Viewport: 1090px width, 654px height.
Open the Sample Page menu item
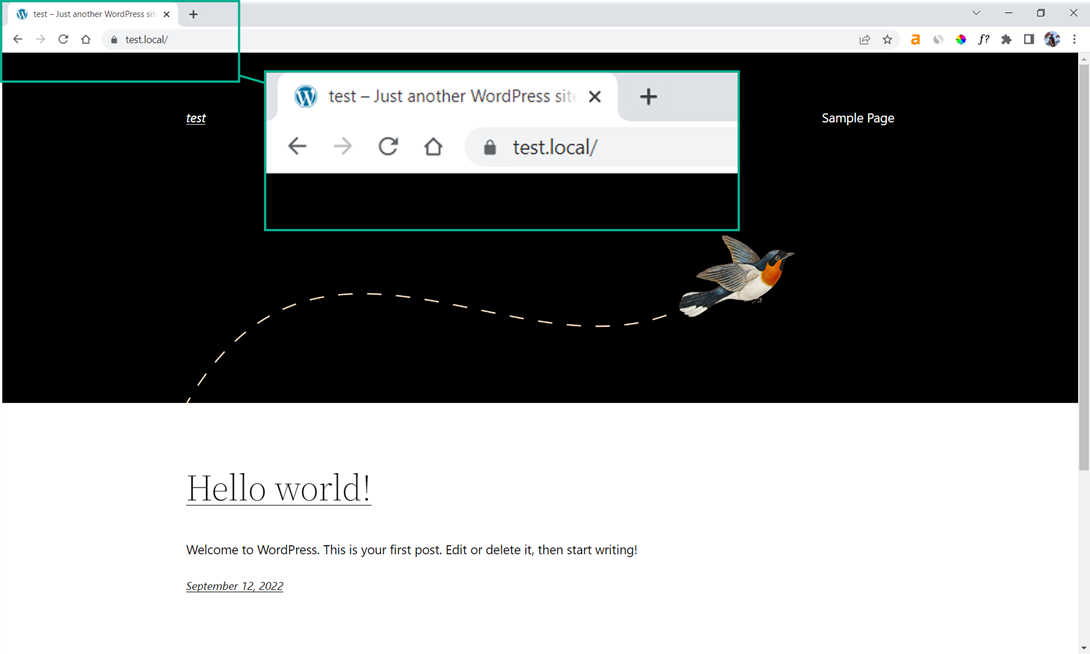click(x=857, y=118)
